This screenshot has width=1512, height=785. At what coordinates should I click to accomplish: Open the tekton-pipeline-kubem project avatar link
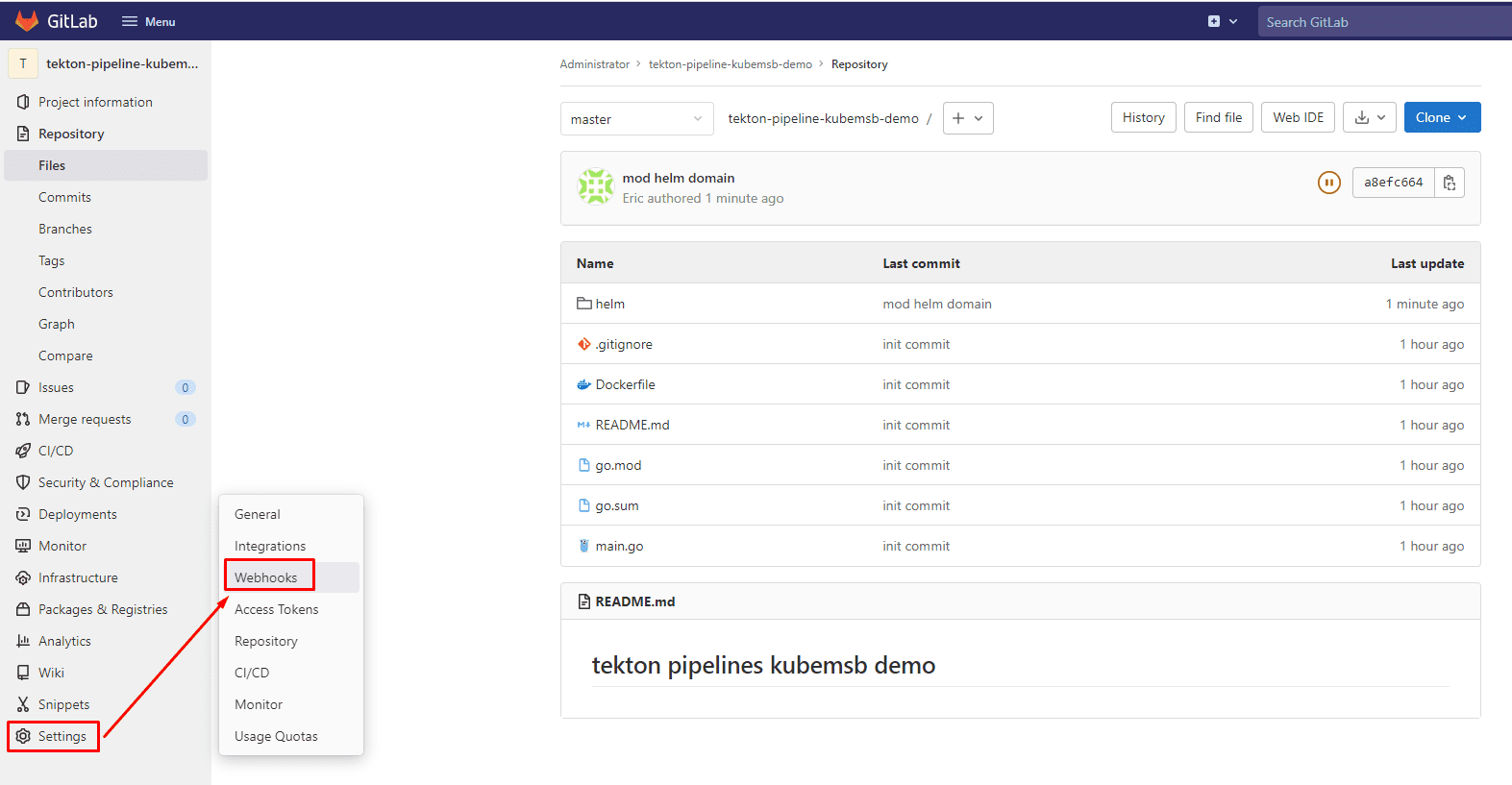coord(23,63)
